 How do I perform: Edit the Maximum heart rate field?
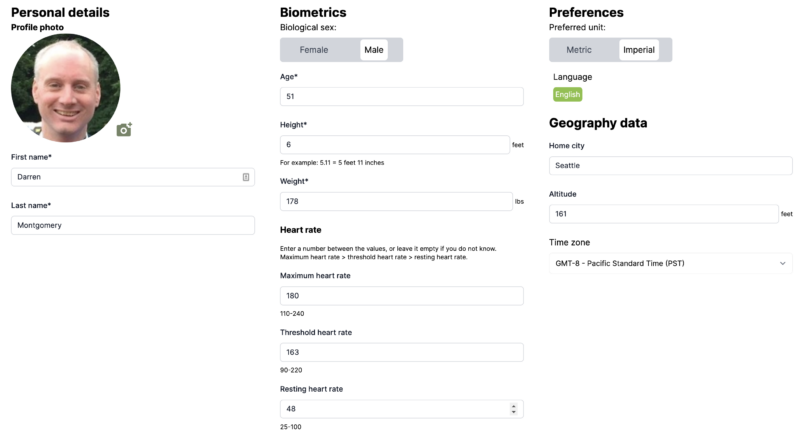pyautogui.click(x=402, y=296)
